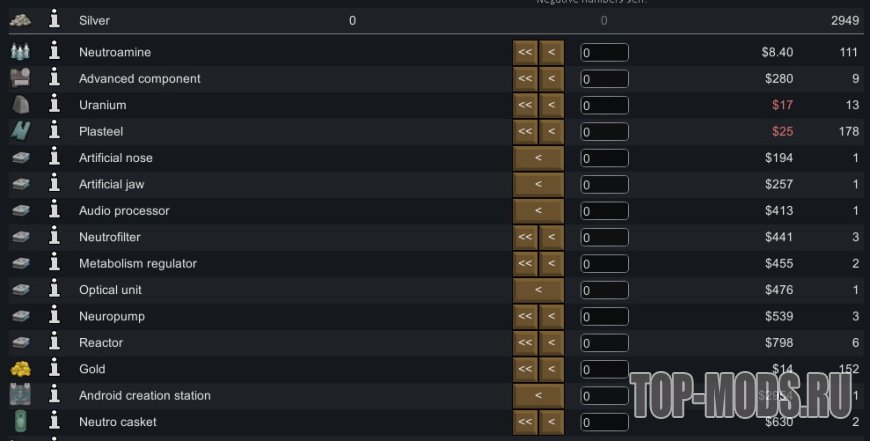
Task: Click the Optical unit quantity box
Action: click(x=604, y=290)
